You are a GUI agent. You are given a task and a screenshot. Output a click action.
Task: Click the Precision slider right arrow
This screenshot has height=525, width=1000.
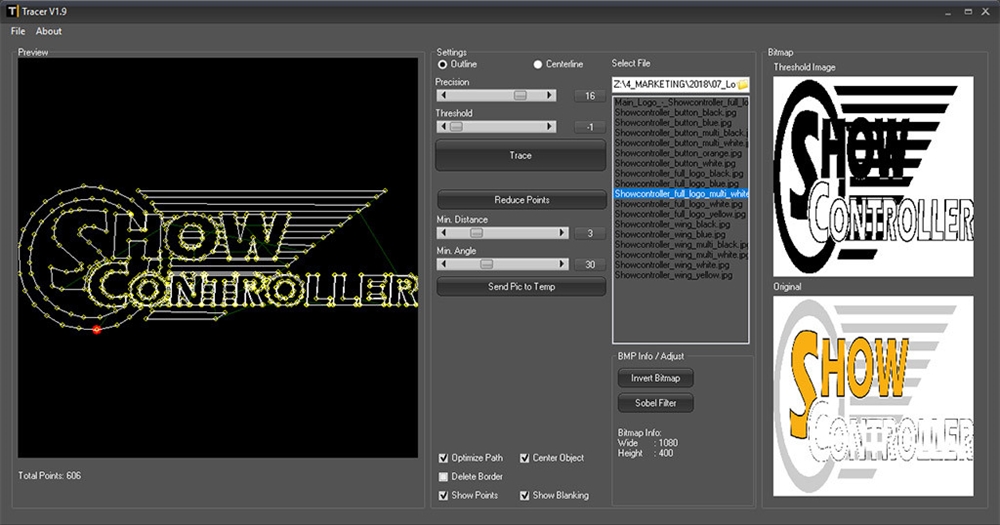(550, 96)
